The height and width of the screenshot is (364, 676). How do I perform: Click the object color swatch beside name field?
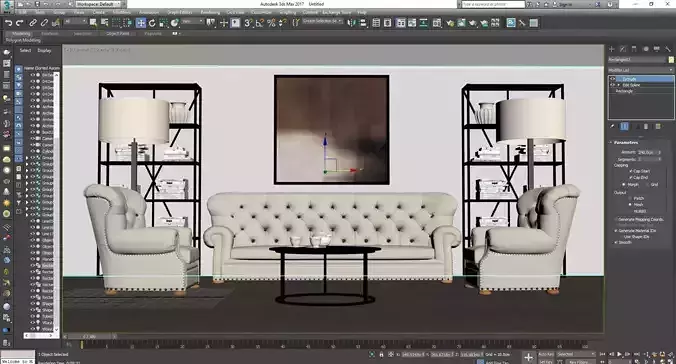pyautogui.click(x=671, y=60)
